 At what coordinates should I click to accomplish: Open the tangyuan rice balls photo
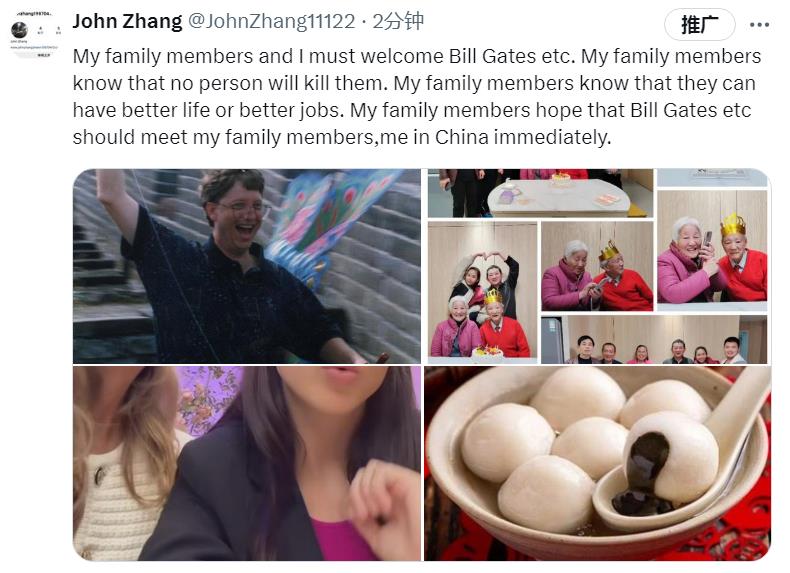(x=598, y=463)
